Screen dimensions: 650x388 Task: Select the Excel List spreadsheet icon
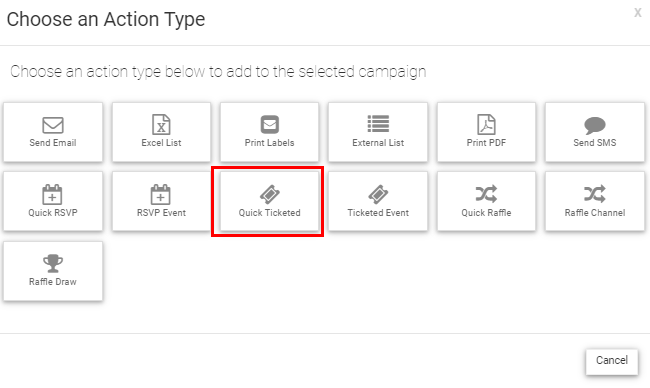161,124
